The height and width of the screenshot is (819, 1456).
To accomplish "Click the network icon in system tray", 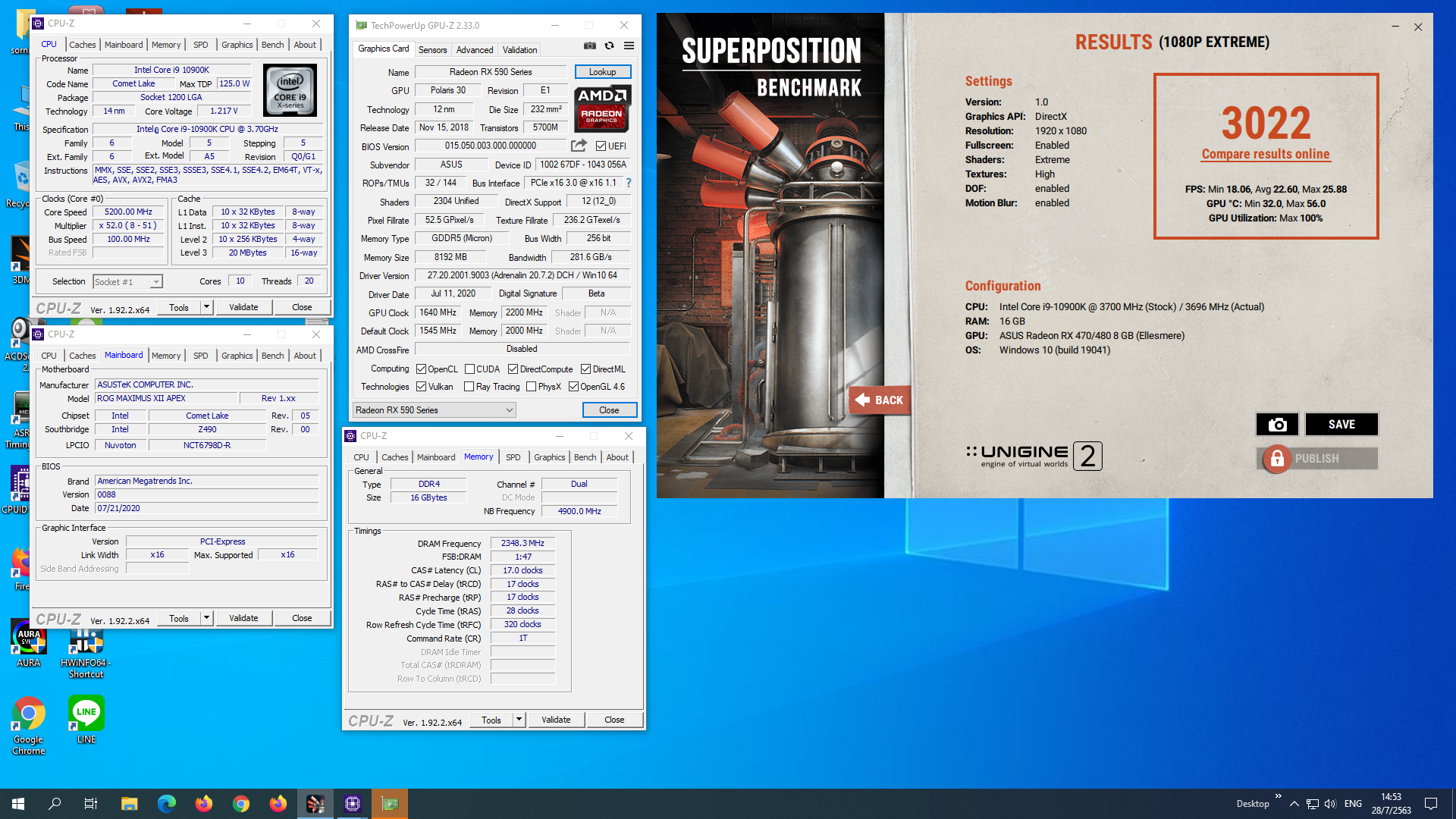I will point(1312,804).
